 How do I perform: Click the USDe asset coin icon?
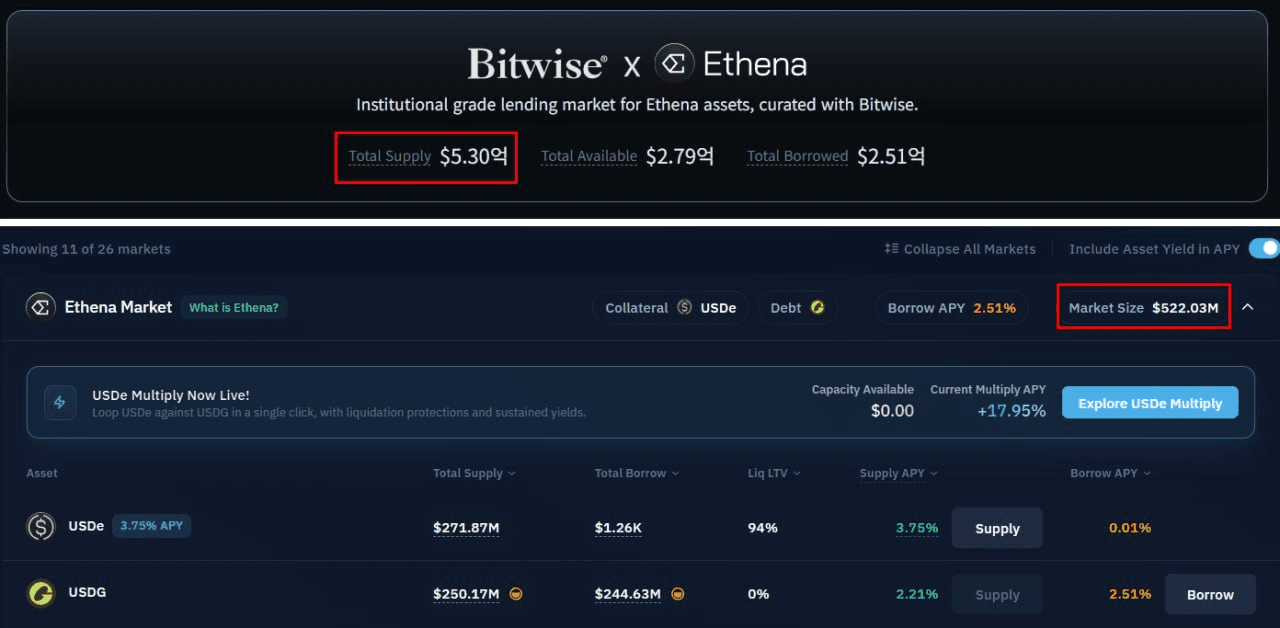pos(40,526)
